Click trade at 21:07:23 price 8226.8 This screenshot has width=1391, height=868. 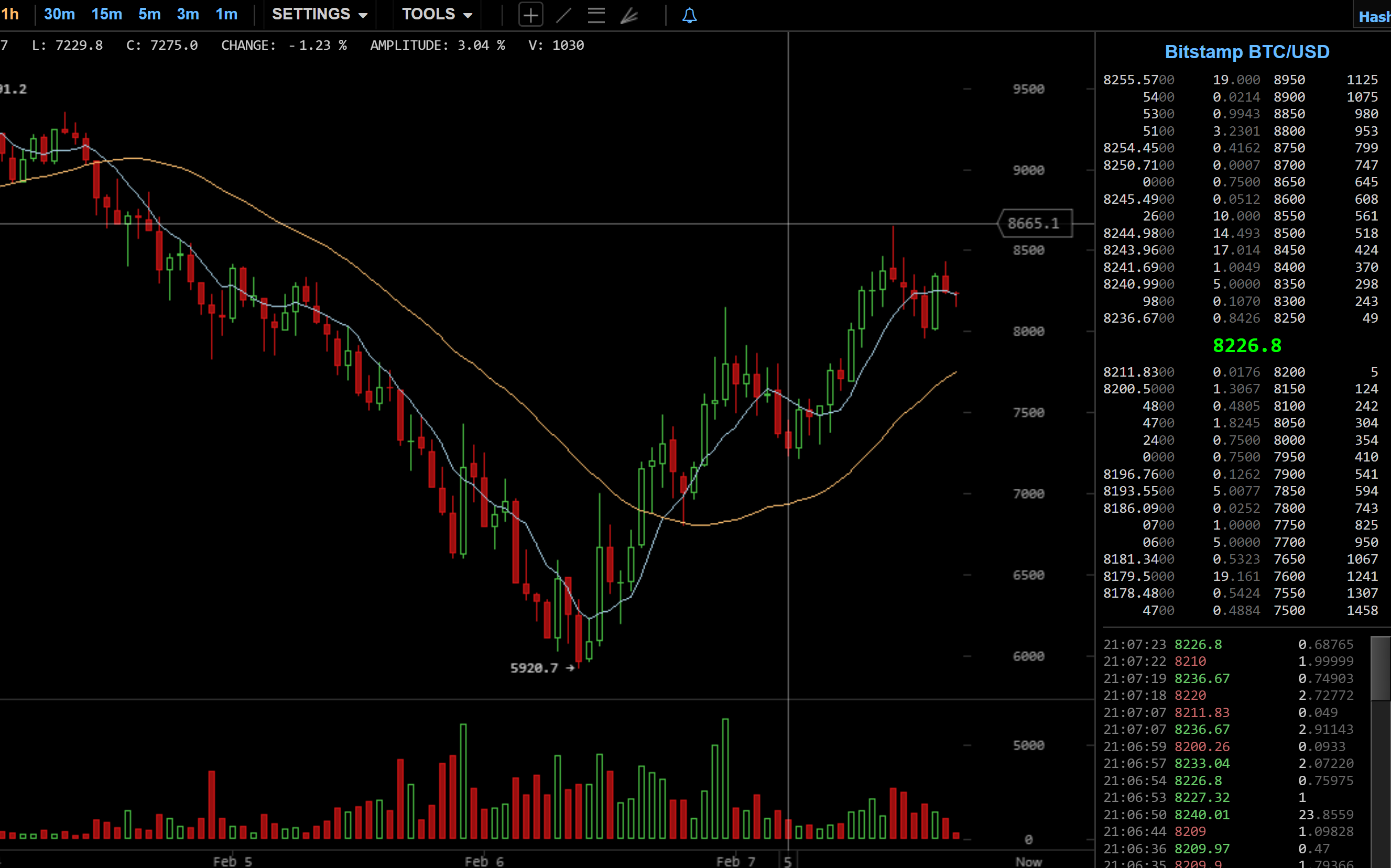point(1229,645)
